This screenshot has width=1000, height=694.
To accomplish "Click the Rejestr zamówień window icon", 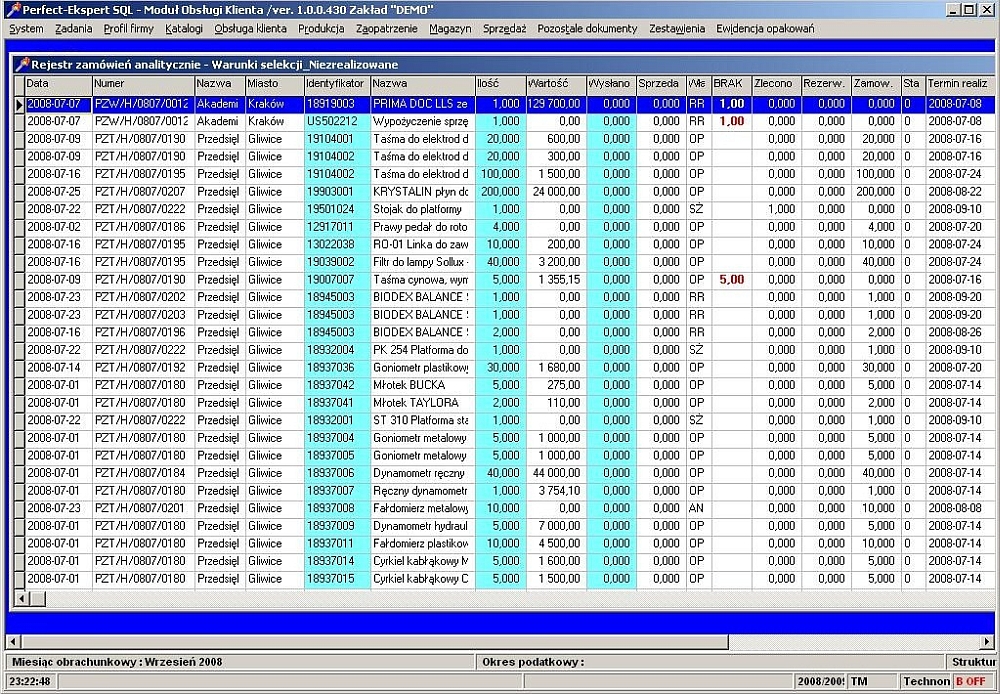I will 22,64.
